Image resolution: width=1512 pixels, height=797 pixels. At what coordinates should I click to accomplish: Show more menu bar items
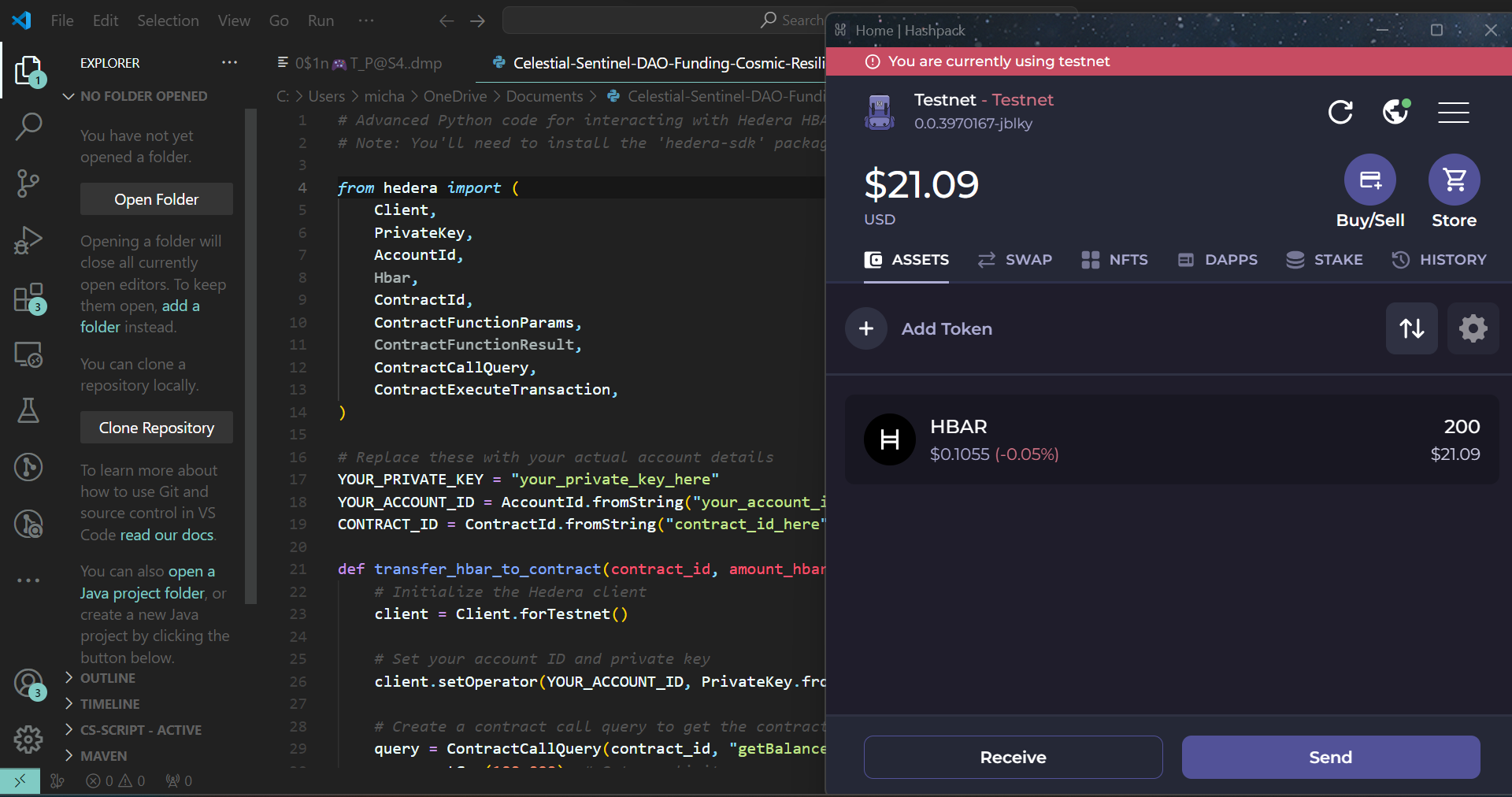366,20
